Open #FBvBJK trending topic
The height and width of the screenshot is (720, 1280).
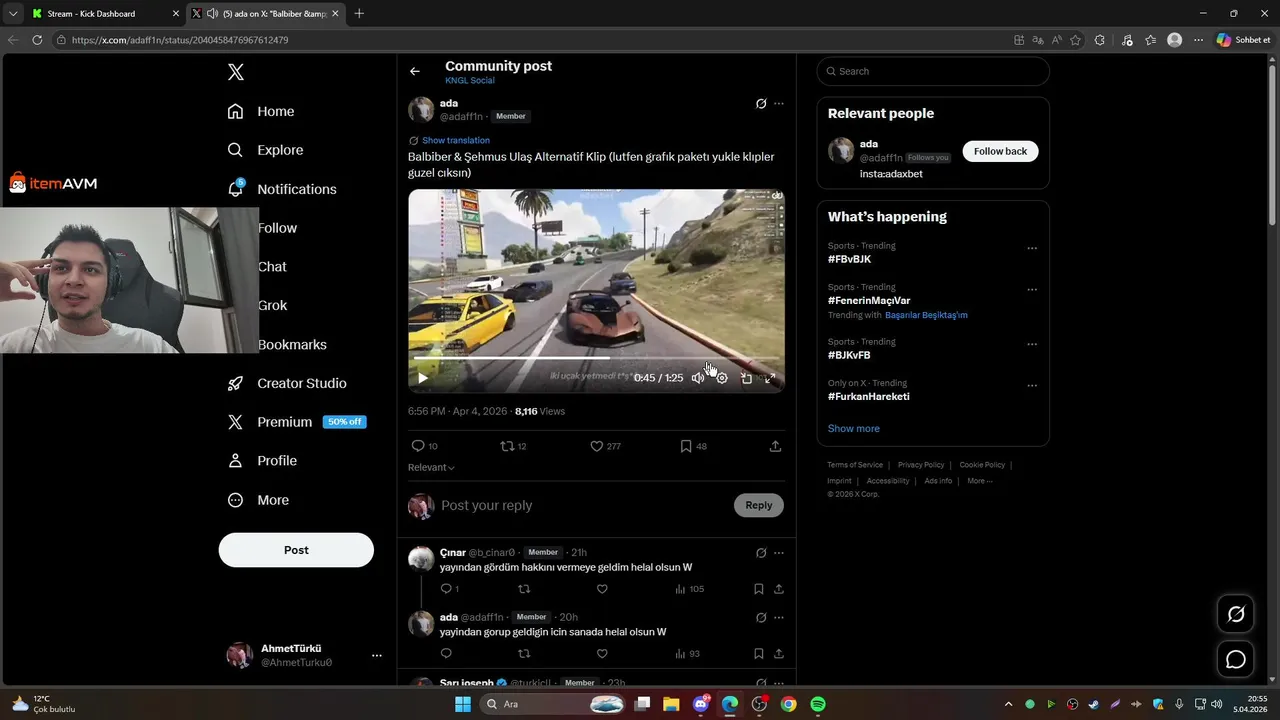[849, 259]
